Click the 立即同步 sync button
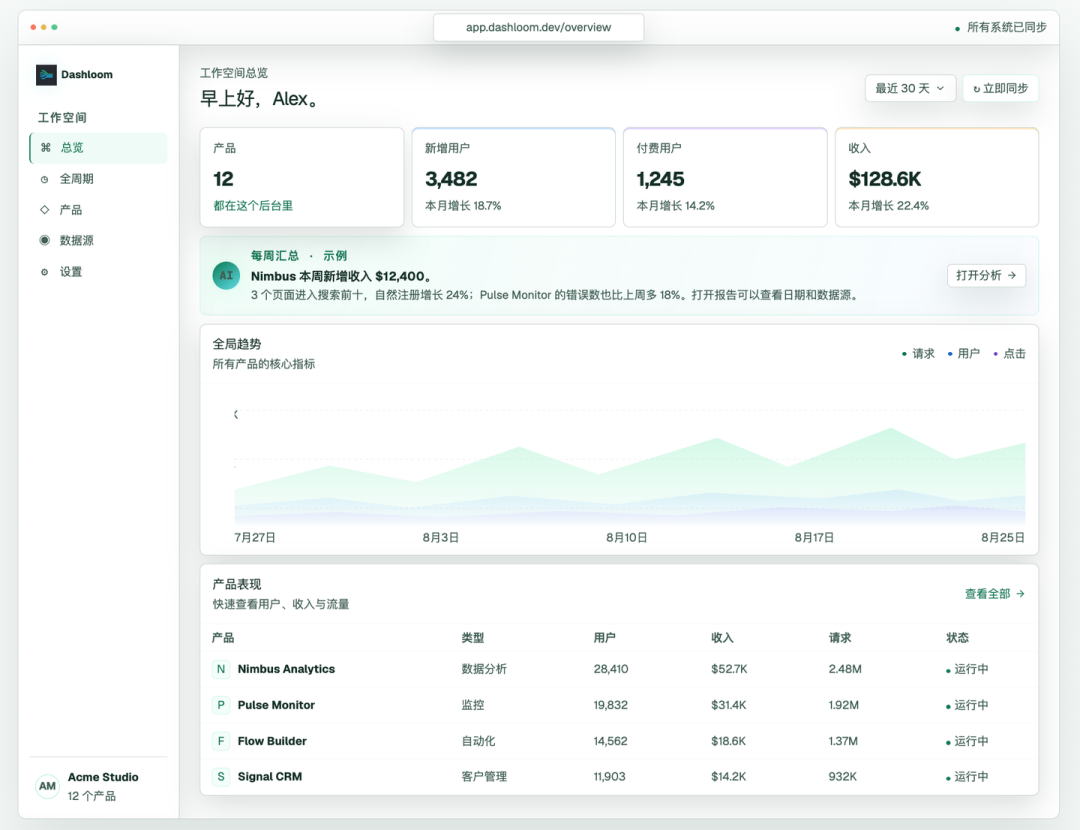Image resolution: width=1080 pixels, height=830 pixels. pos(1000,88)
